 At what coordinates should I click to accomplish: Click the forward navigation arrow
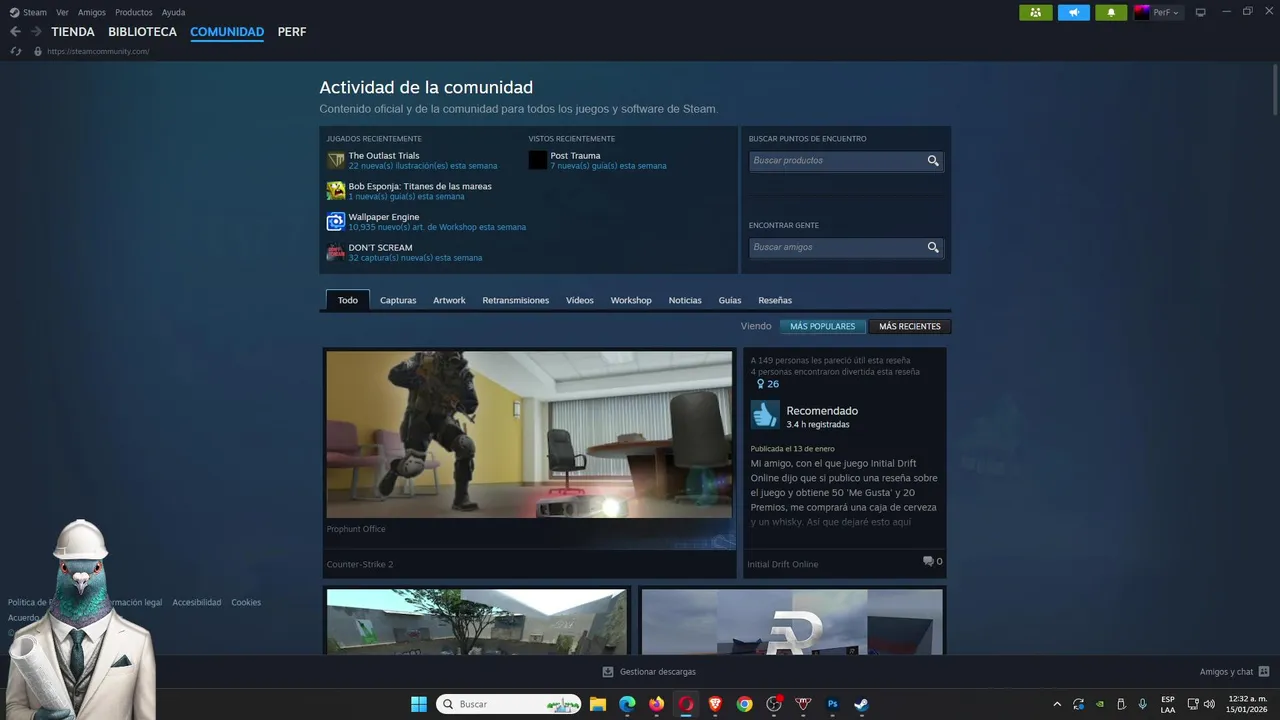[x=36, y=32]
